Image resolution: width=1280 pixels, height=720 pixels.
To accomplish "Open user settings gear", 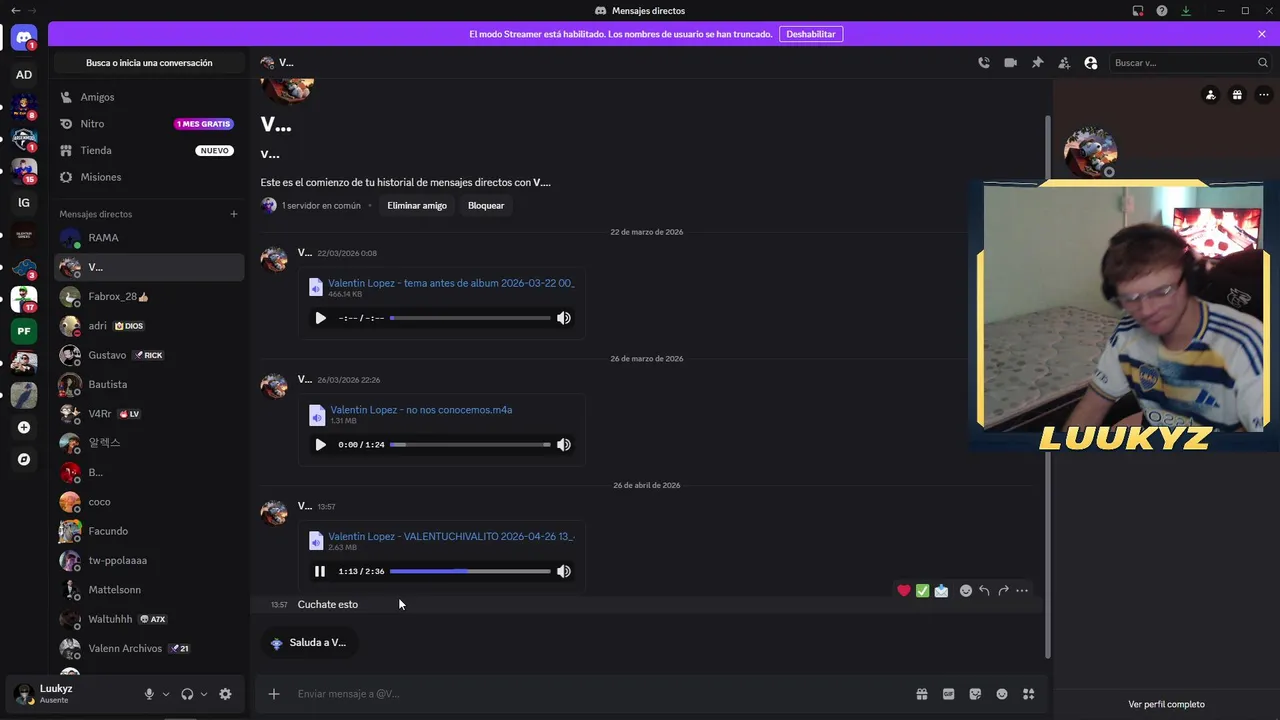I will point(225,694).
